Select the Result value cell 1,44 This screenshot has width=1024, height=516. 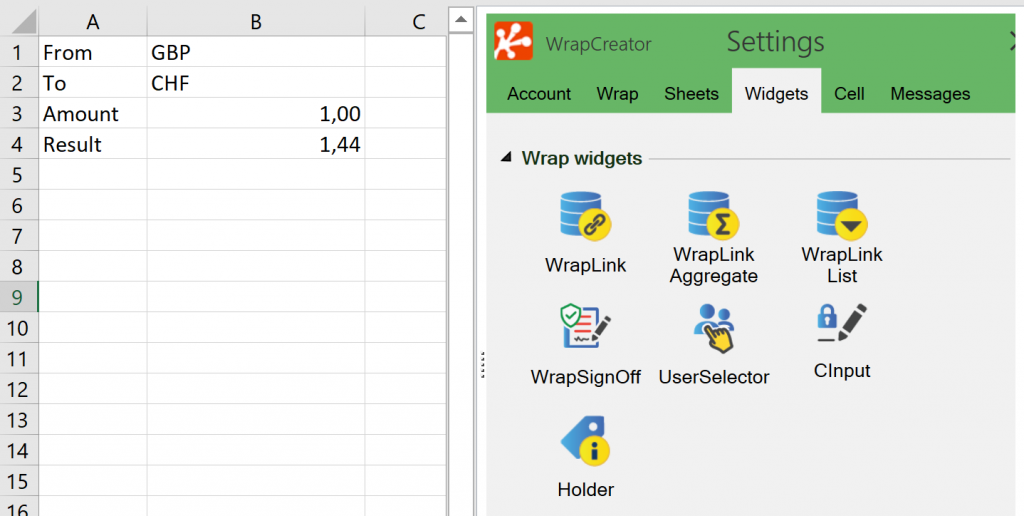point(256,144)
